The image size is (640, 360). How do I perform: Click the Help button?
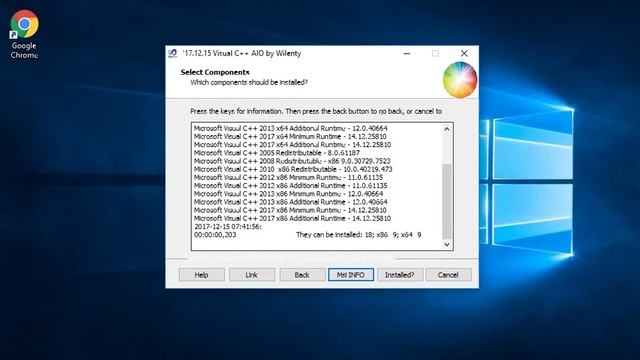[x=202, y=275]
